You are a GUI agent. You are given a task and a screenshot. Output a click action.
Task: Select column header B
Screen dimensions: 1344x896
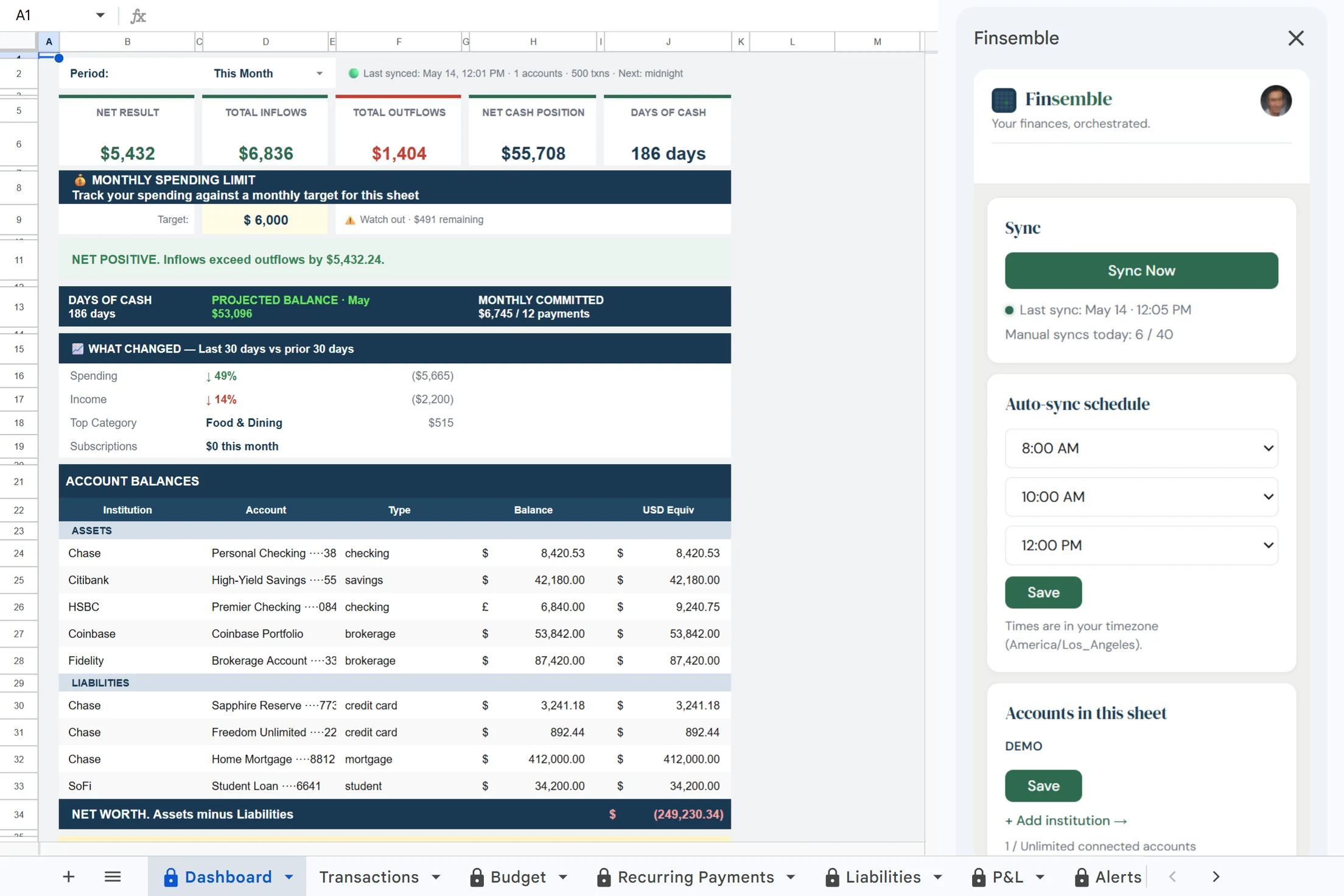point(127,41)
